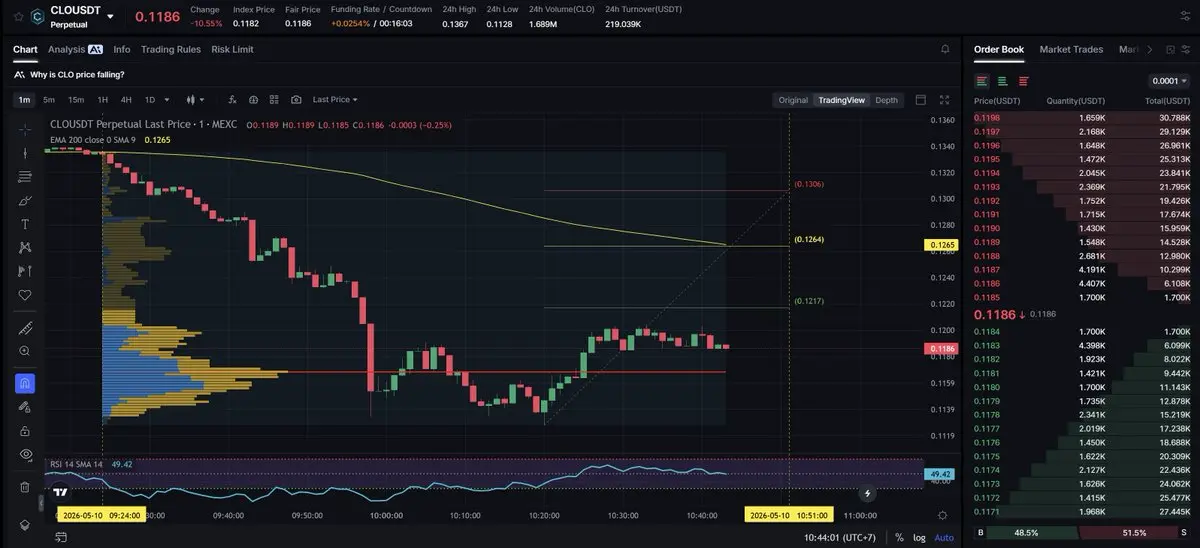This screenshot has width=1200, height=548.
Task: Toggle lock all drawings icon
Action: (x=25, y=431)
